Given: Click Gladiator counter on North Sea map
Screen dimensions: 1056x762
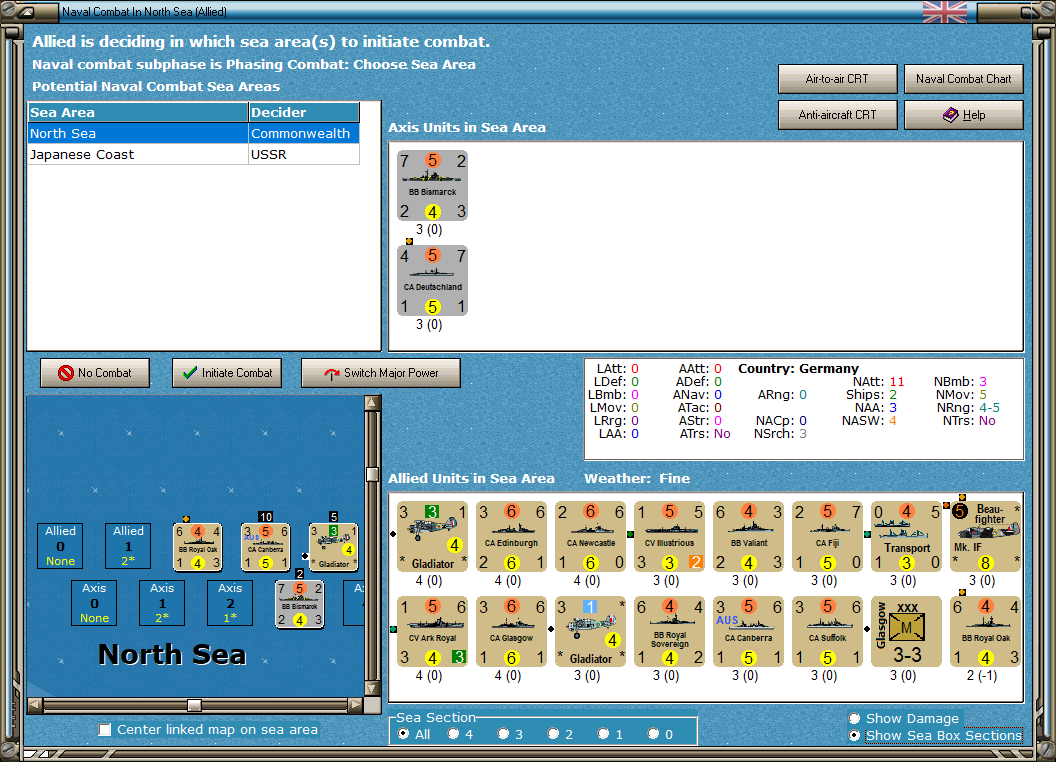Looking at the screenshot, I should click(x=333, y=547).
